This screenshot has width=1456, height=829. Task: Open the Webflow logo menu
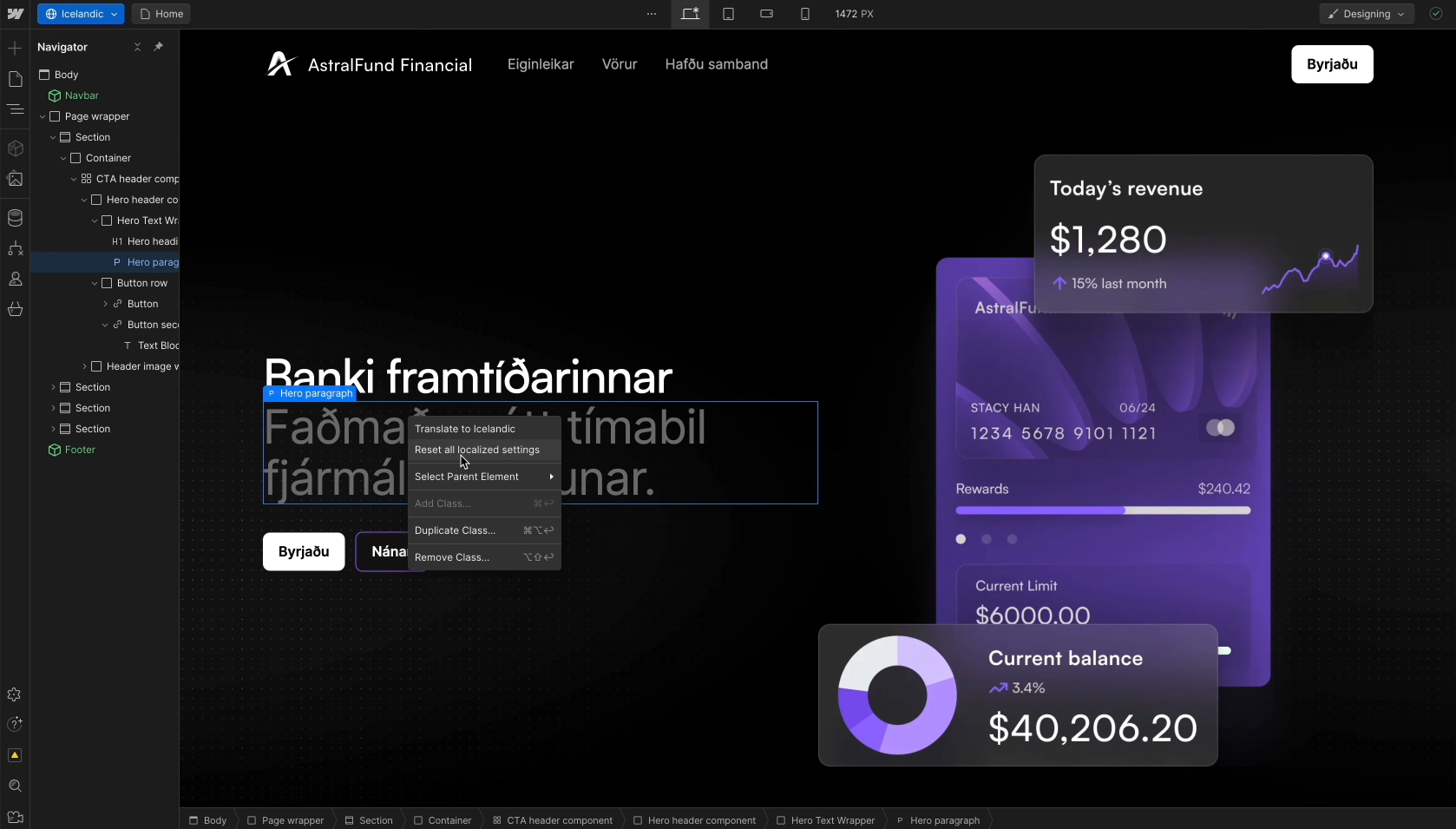[x=15, y=14]
